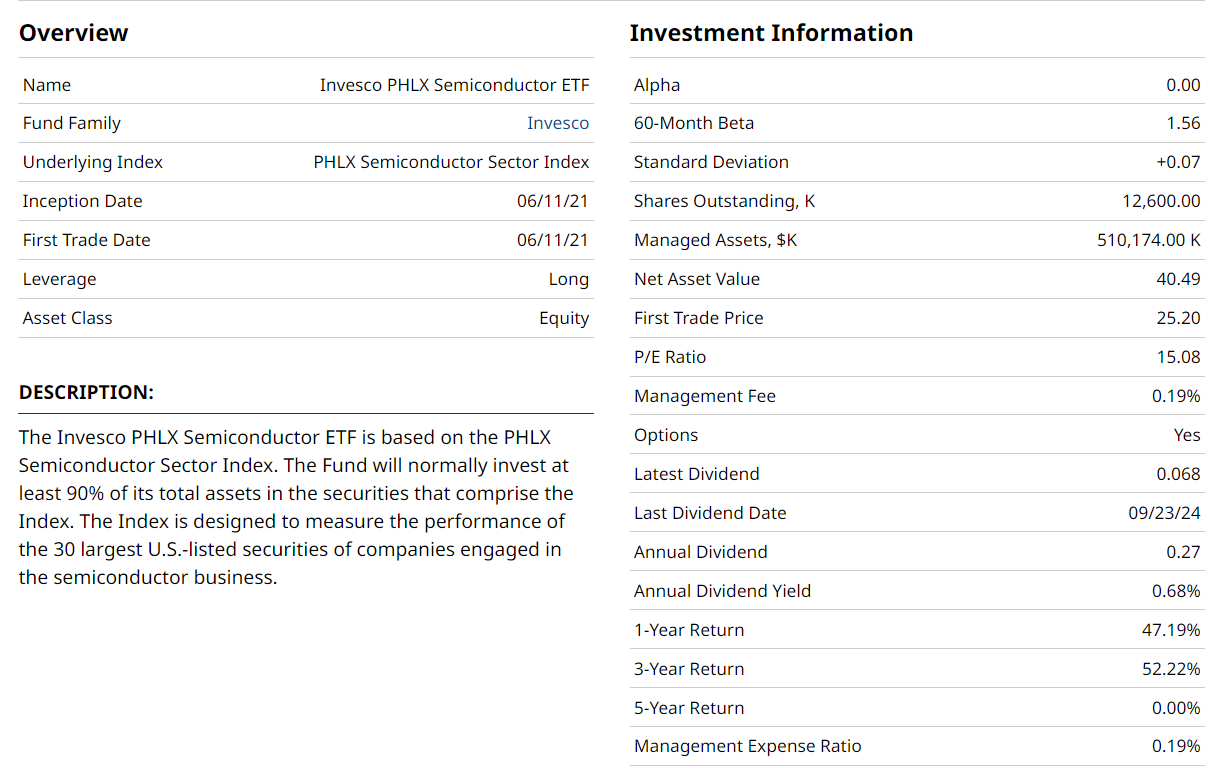Click the Leverage value Long
Screen dimensions: 1223x770
[568, 279]
